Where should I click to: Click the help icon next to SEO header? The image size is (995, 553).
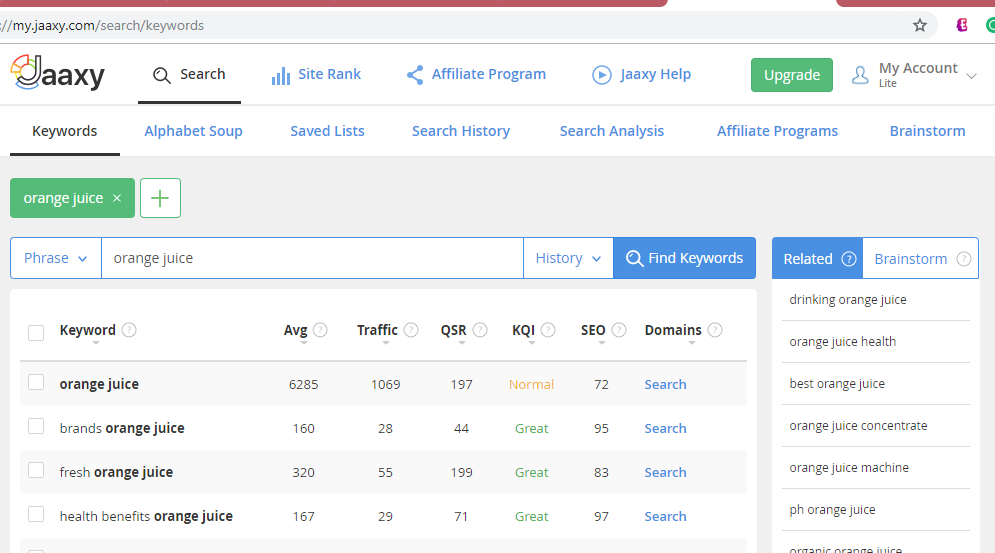pyautogui.click(x=619, y=330)
